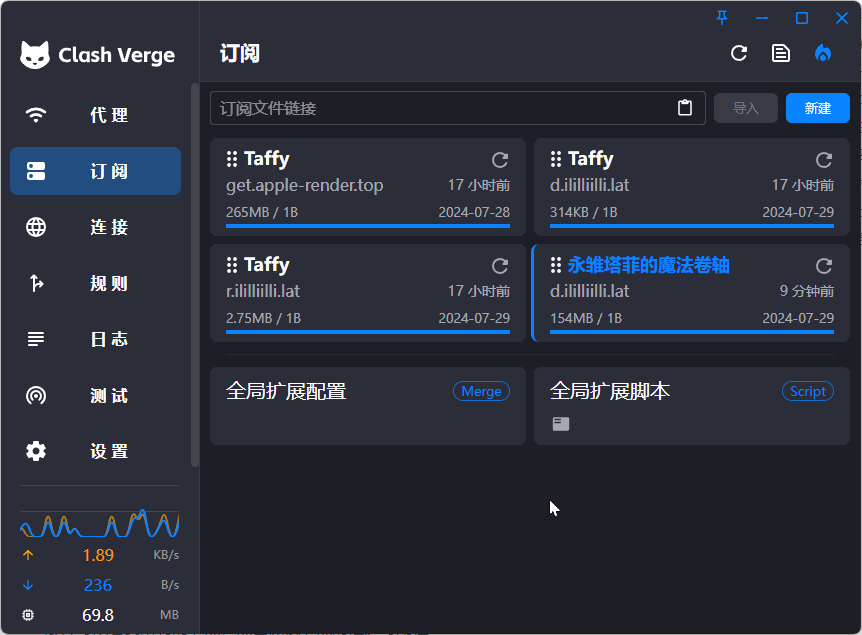The width and height of the screenshot is (862, 635).
Task: Refresh the get.apple-render.top Taffy subscription
Action: 500,160
